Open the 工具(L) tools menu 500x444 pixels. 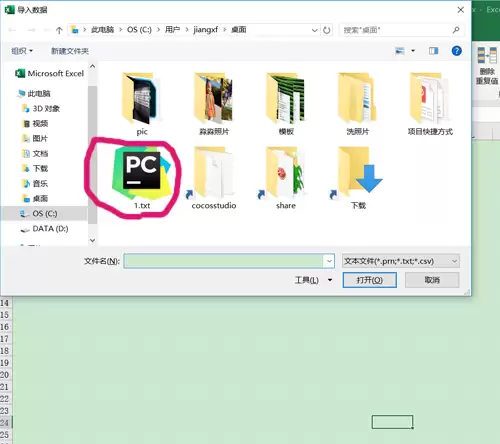313,280
